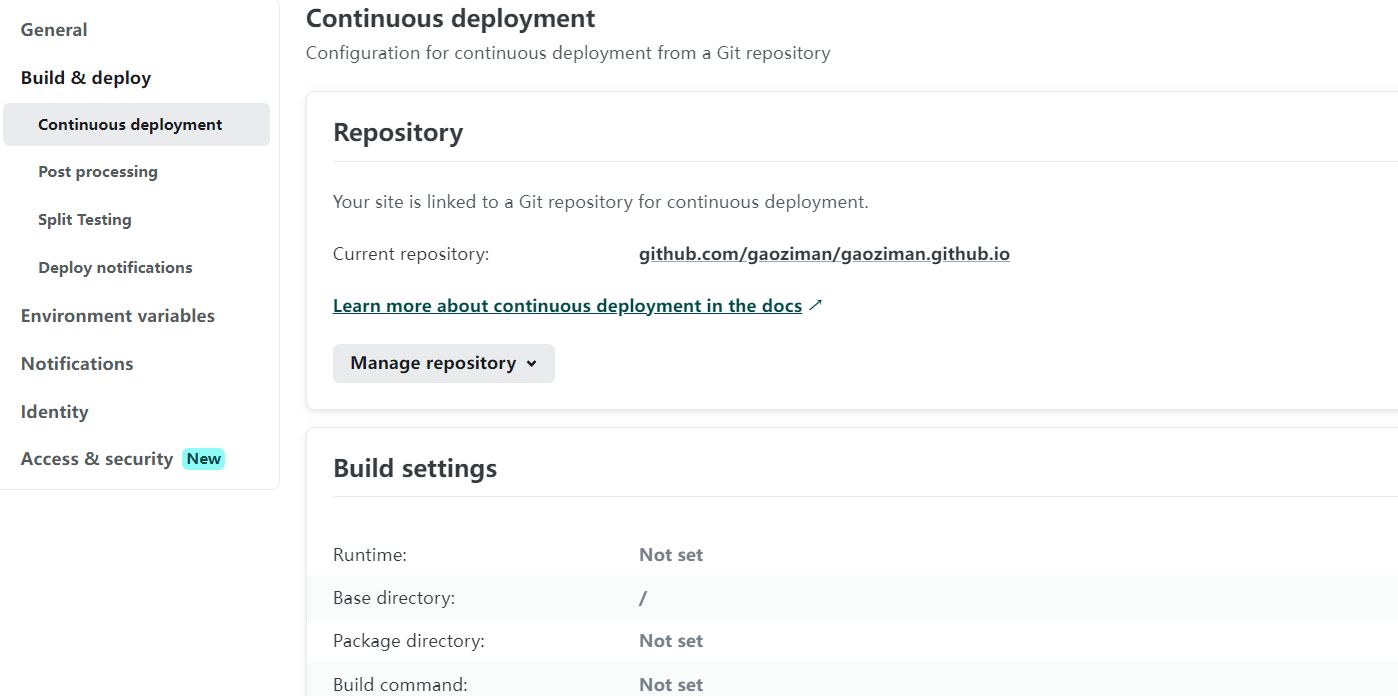This screenshot has width=1398, height=696.
Task: Open Split Testing settings
Action: tap(85, 220)
